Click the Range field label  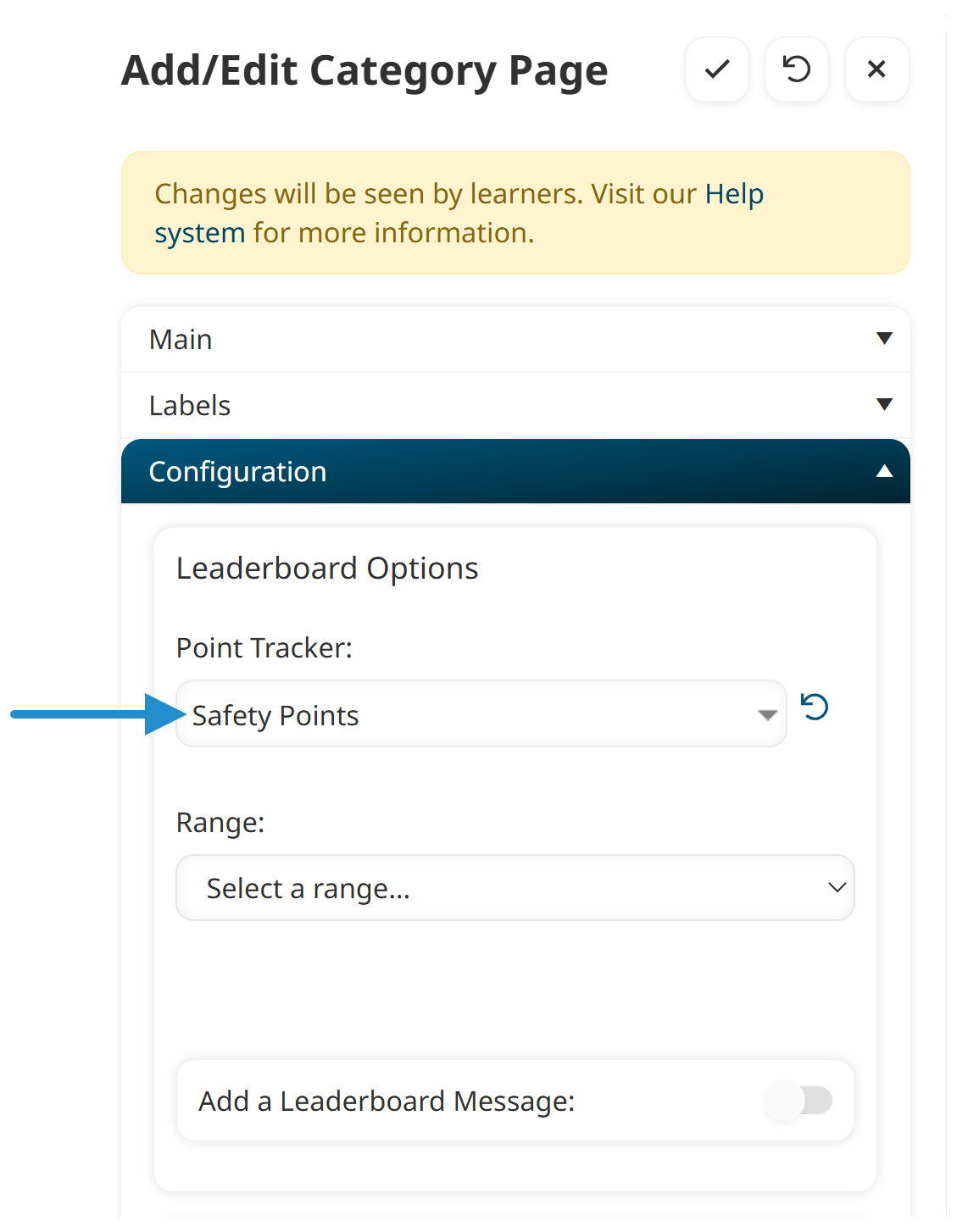click(x=220, y=823)
